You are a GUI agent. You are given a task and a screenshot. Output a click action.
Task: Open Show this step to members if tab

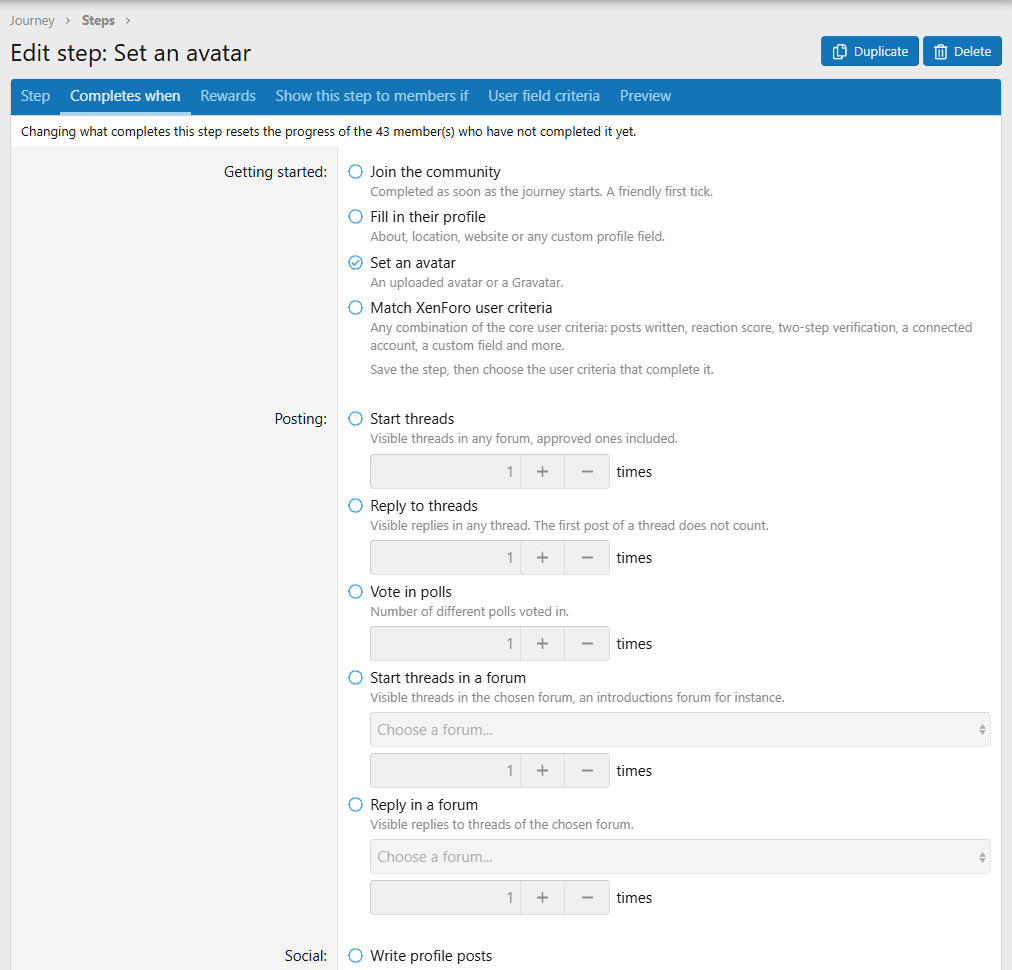[x=372, y=96]
